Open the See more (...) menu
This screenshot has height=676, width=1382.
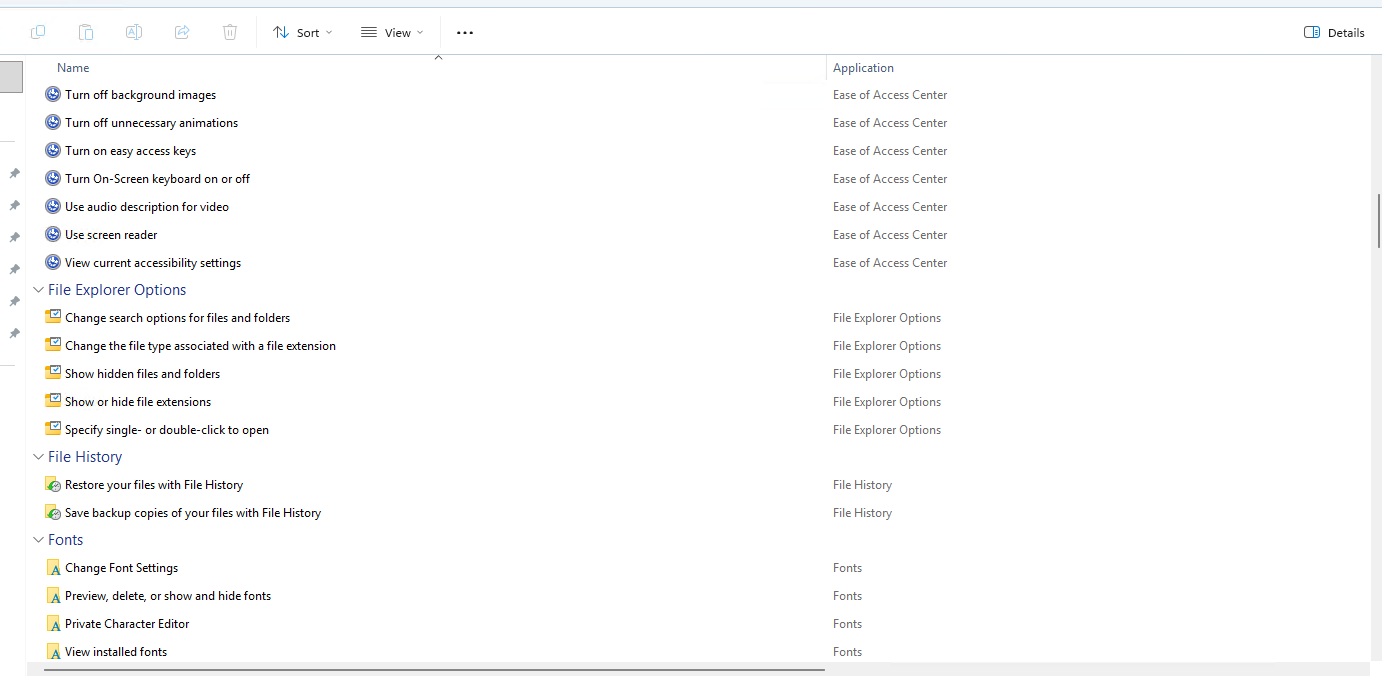[464, 31]
